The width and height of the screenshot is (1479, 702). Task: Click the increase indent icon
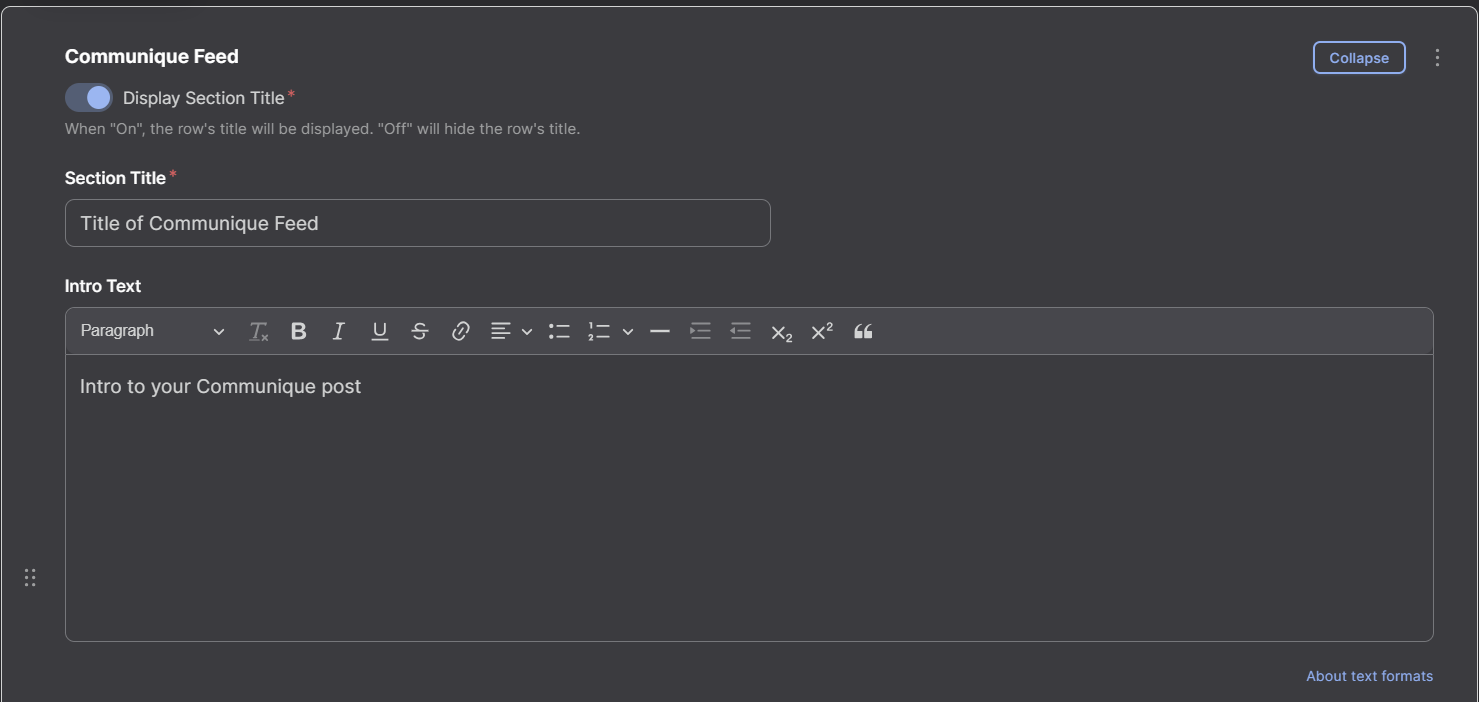(x=700, y=332)
